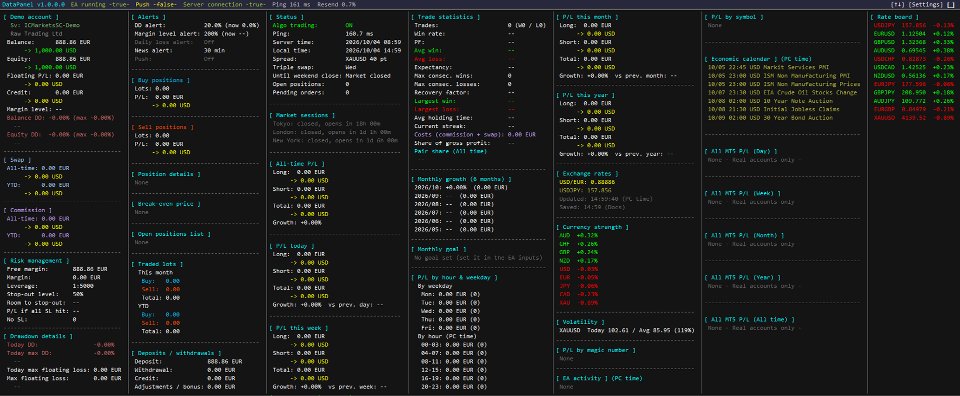960x396 pixels.
Task: Click the 'USD/EUR: 0.88886' rate line
Action: [x=587, y=182]
